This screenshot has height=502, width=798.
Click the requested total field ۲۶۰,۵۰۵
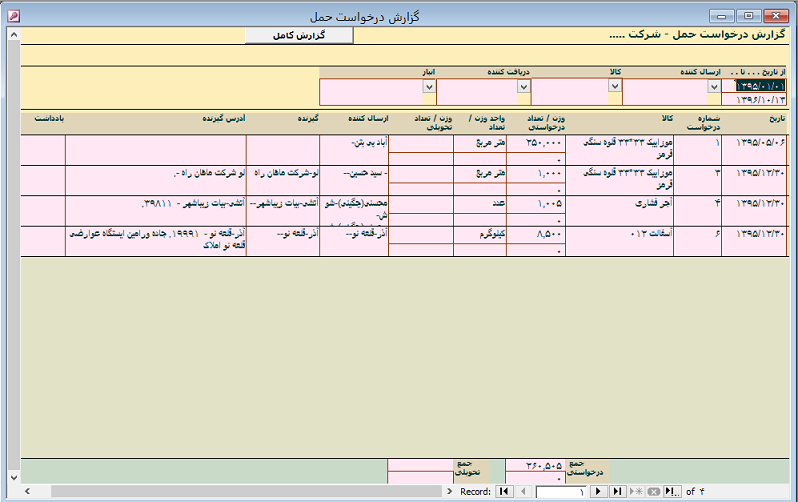pos(535,466)
